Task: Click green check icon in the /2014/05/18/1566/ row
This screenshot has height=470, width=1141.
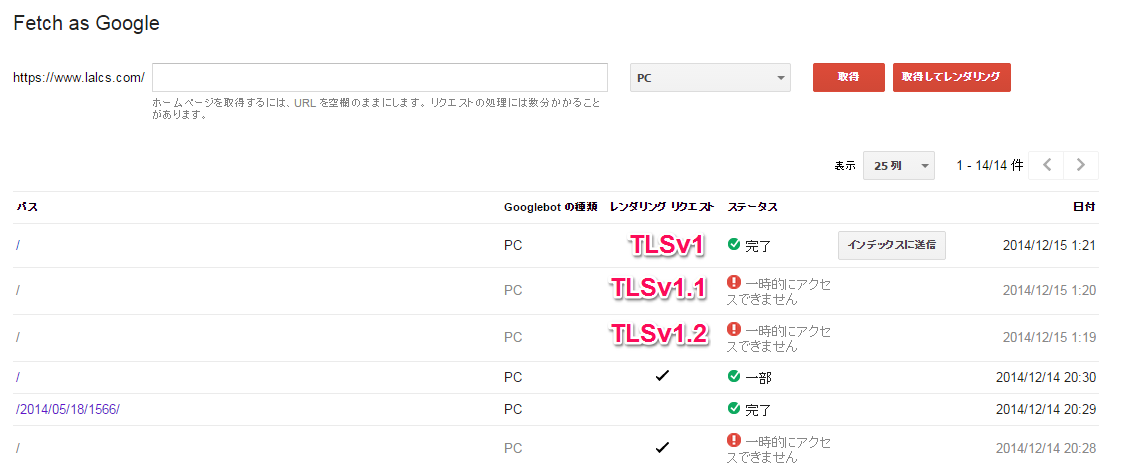Action: click(x=734, y=409)
